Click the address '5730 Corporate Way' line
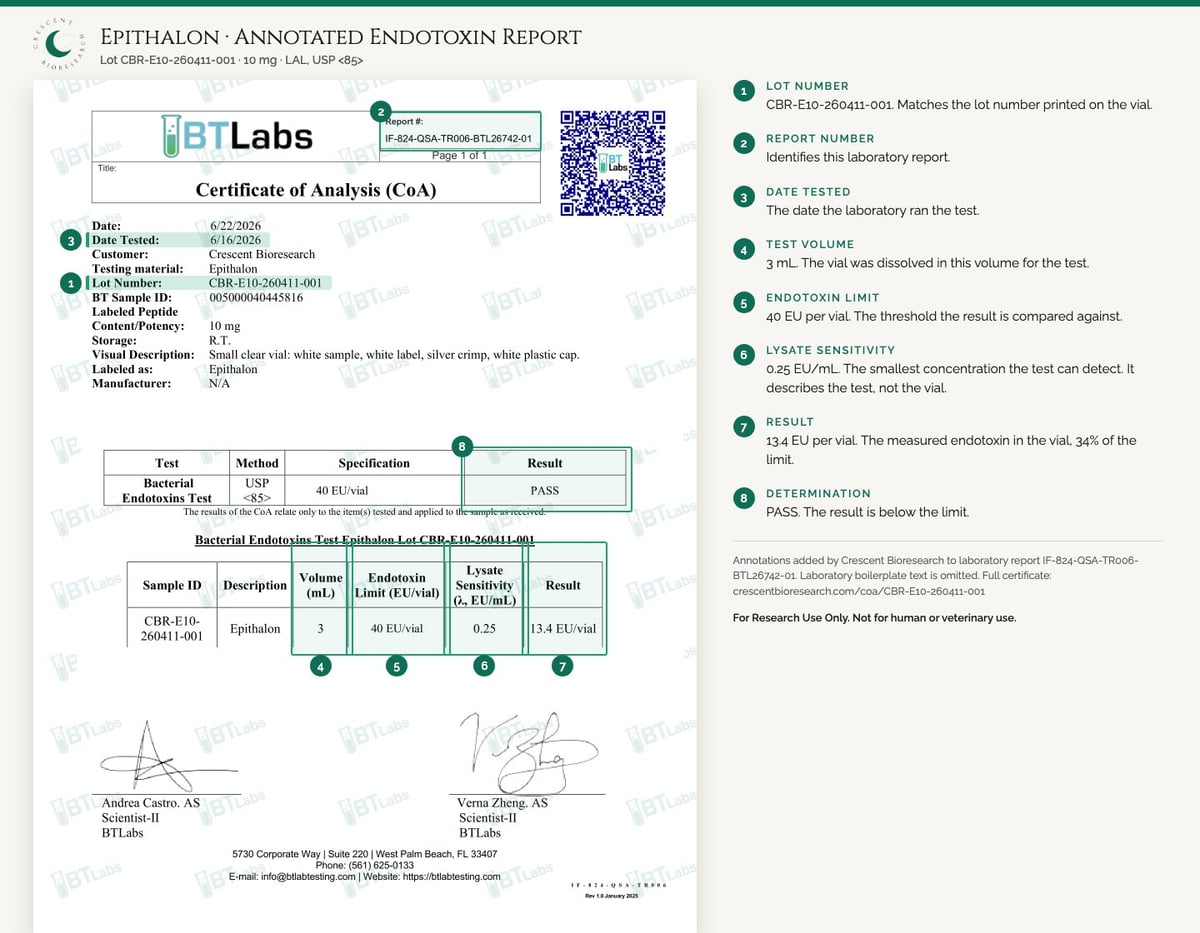This screenshot has width=1200, height=933. pos(364,854)
